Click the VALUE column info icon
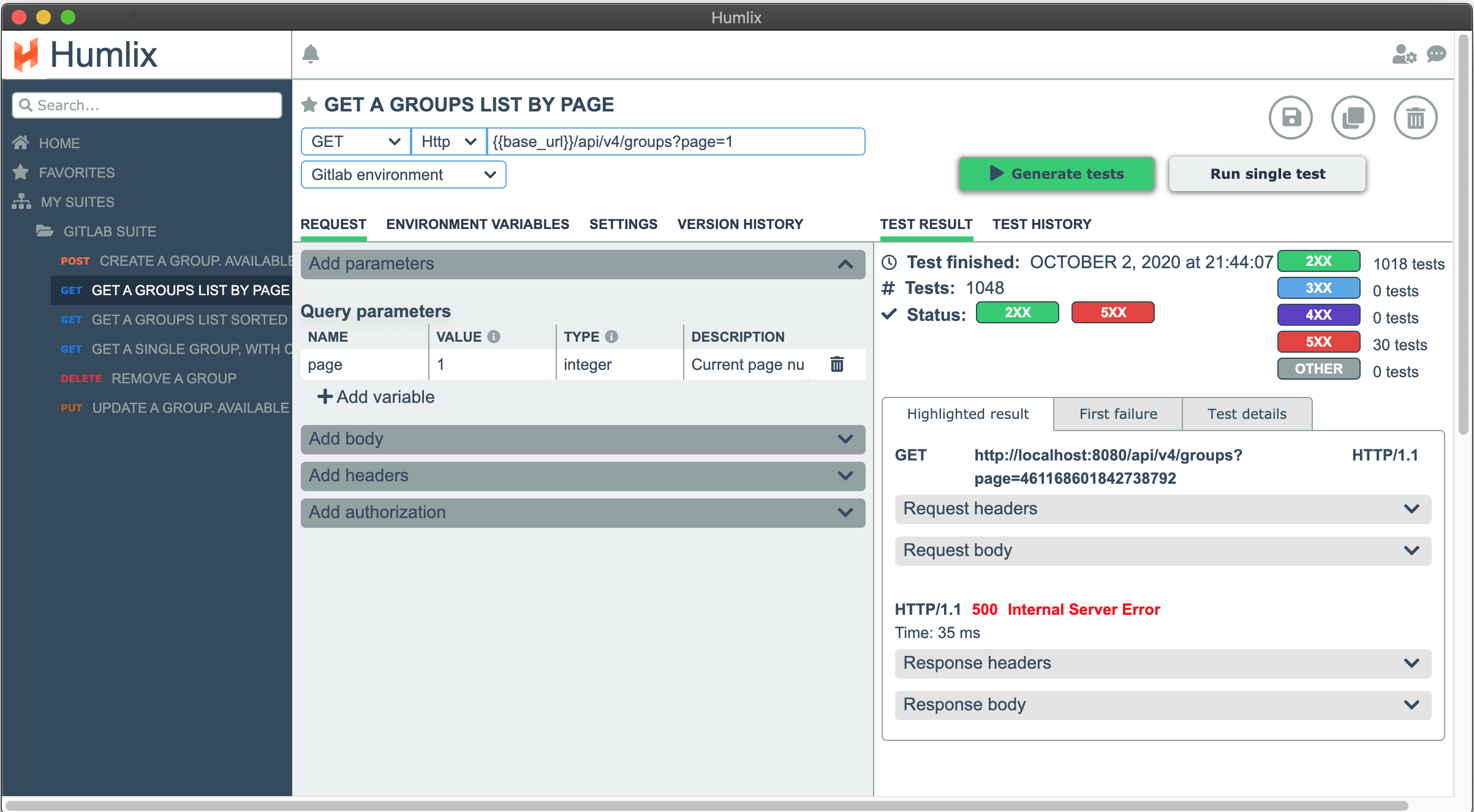The height and width of the screenshot is (812, 1474). [x=494, y=337]
